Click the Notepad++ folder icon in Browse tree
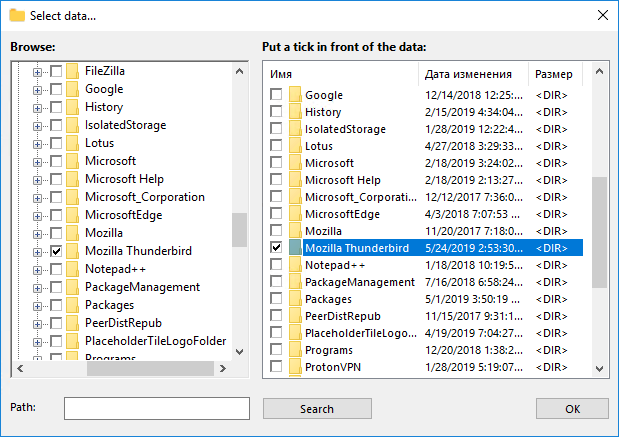 tap(72, 269)
